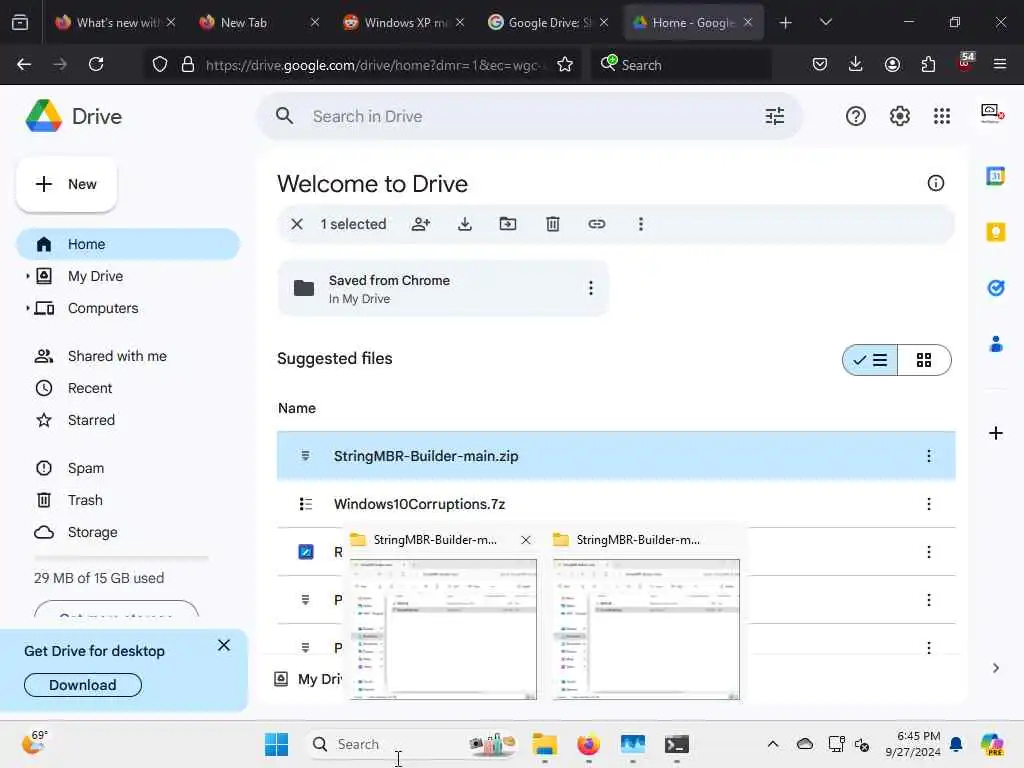Clear selection with the X icon

(x=296, y=224)
